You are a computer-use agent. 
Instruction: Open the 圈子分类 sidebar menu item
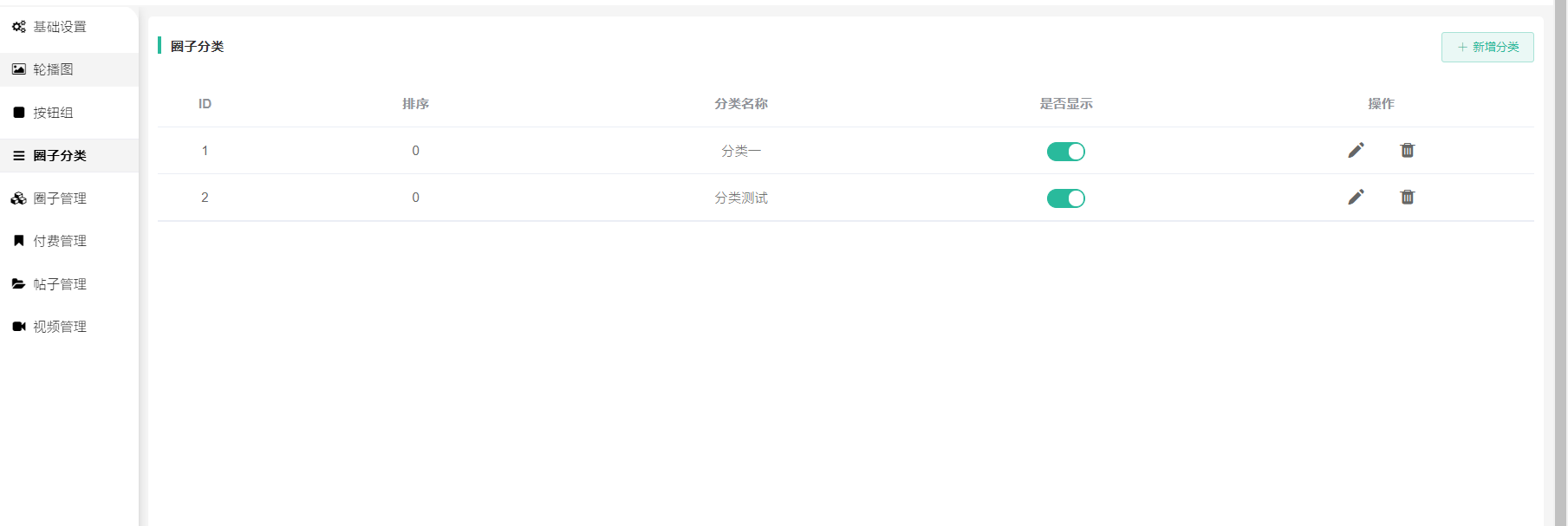pos(60,156)
